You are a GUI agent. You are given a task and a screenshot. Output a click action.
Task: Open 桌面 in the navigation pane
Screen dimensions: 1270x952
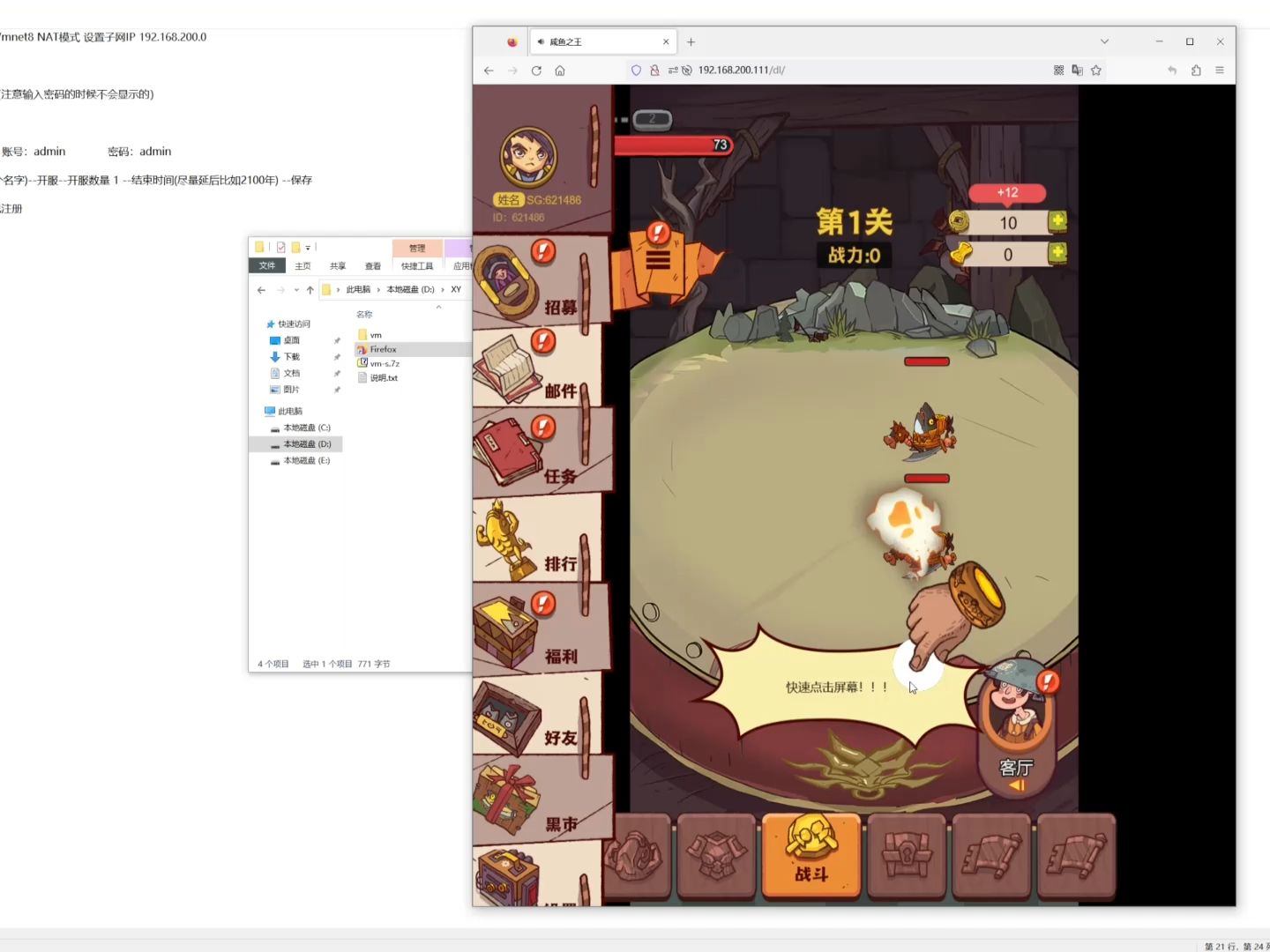coord(291,340)
